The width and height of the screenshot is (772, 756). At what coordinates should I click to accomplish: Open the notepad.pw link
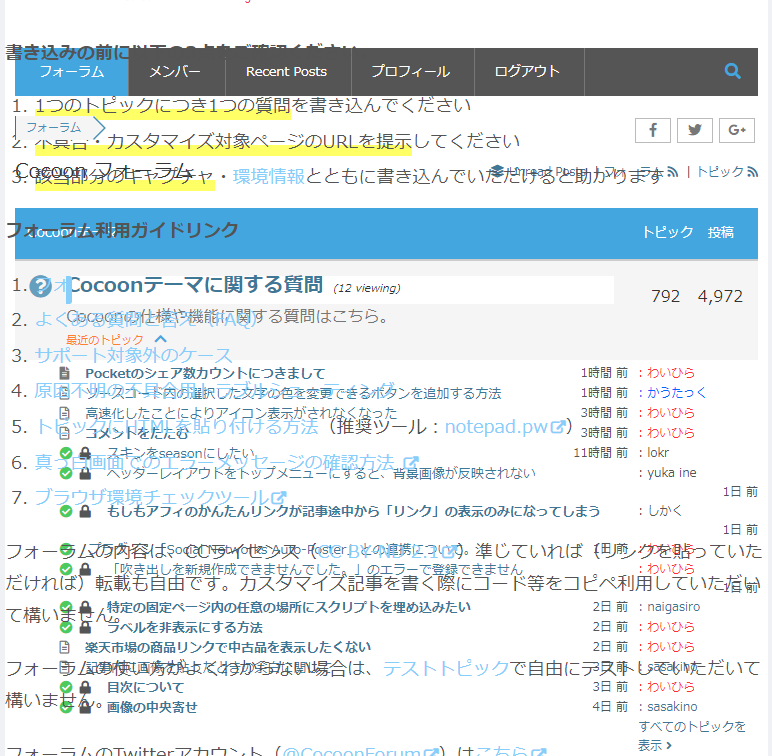(x=496, y=427)
